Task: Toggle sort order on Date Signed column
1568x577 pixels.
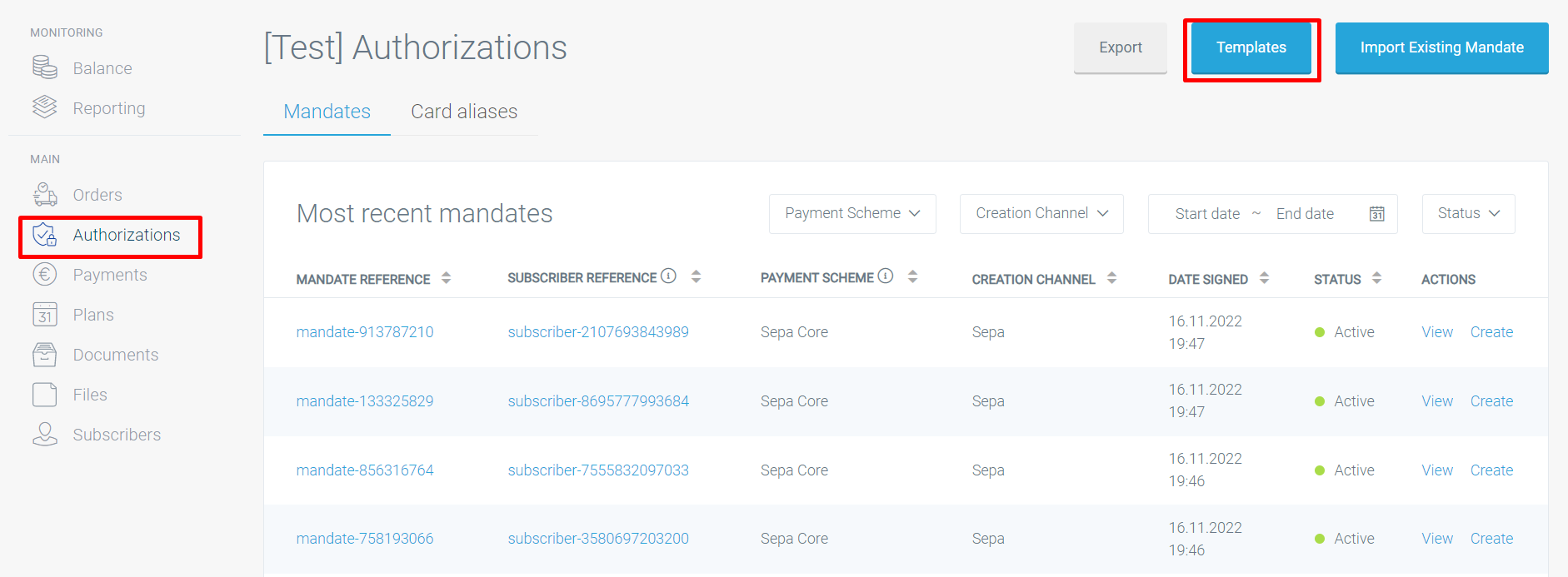Action: point(1264,278)
